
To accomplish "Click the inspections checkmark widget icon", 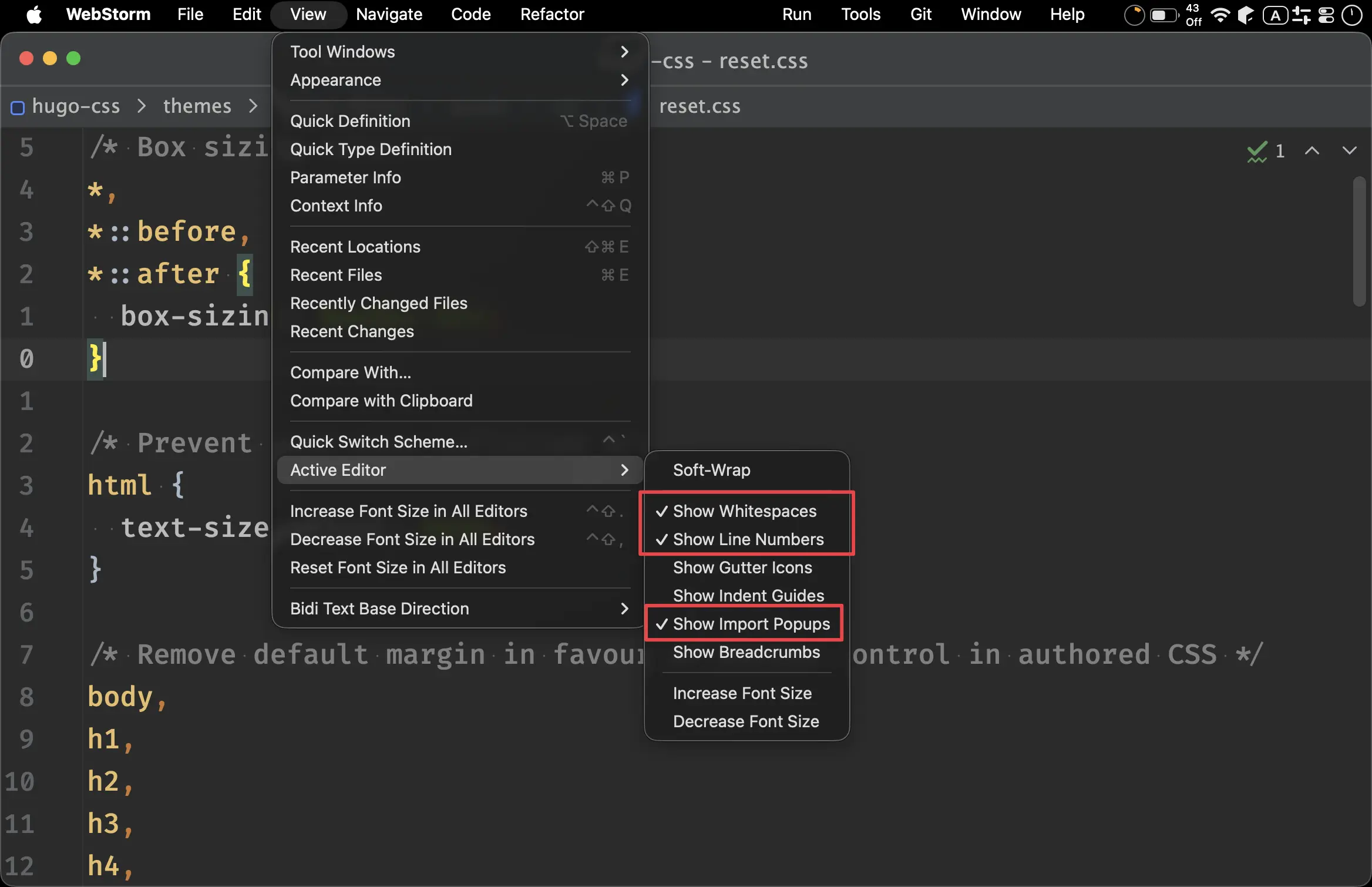I will pos(1257,152).
